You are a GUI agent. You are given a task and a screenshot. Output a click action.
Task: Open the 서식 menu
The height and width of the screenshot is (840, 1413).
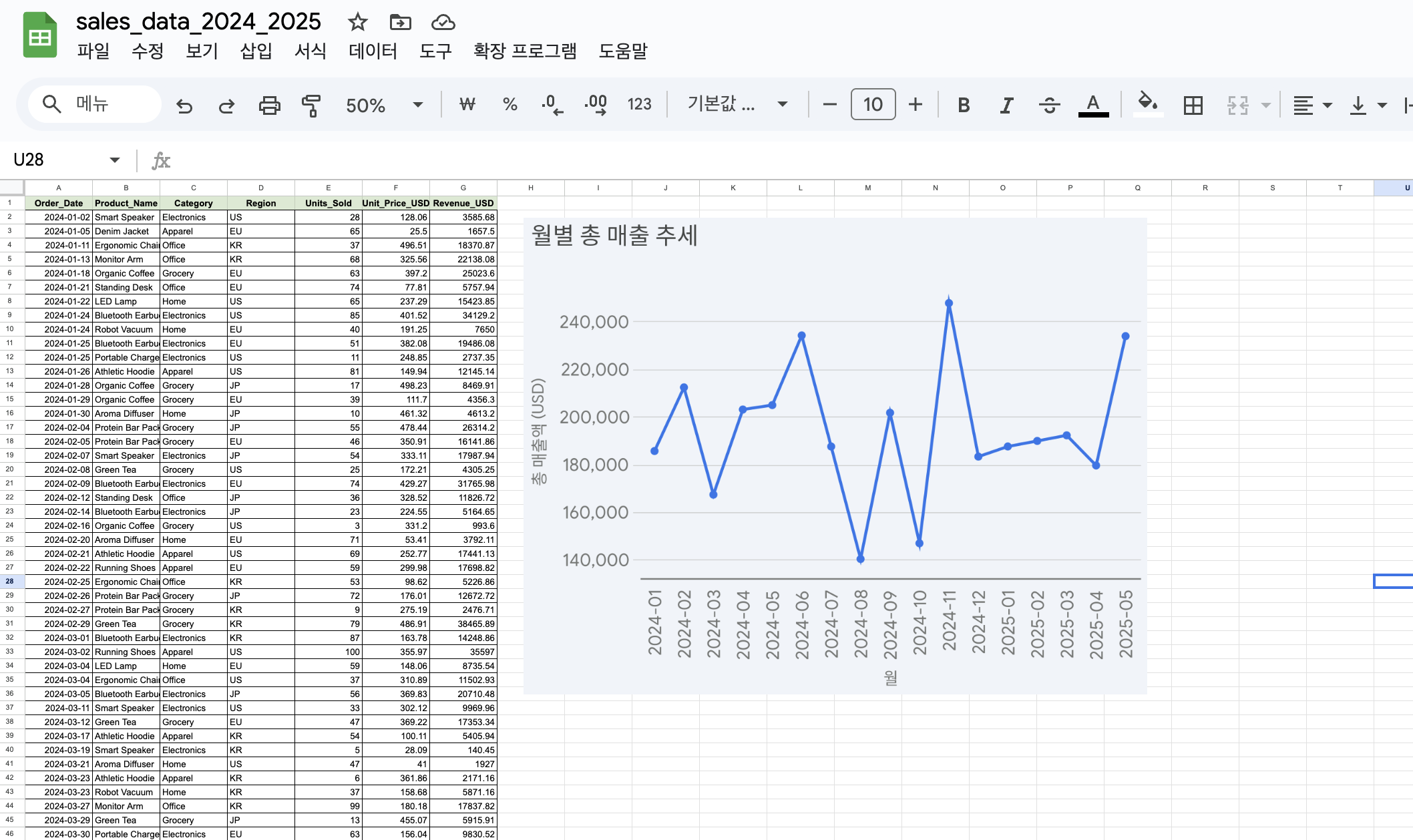click(x=311, y=51)
